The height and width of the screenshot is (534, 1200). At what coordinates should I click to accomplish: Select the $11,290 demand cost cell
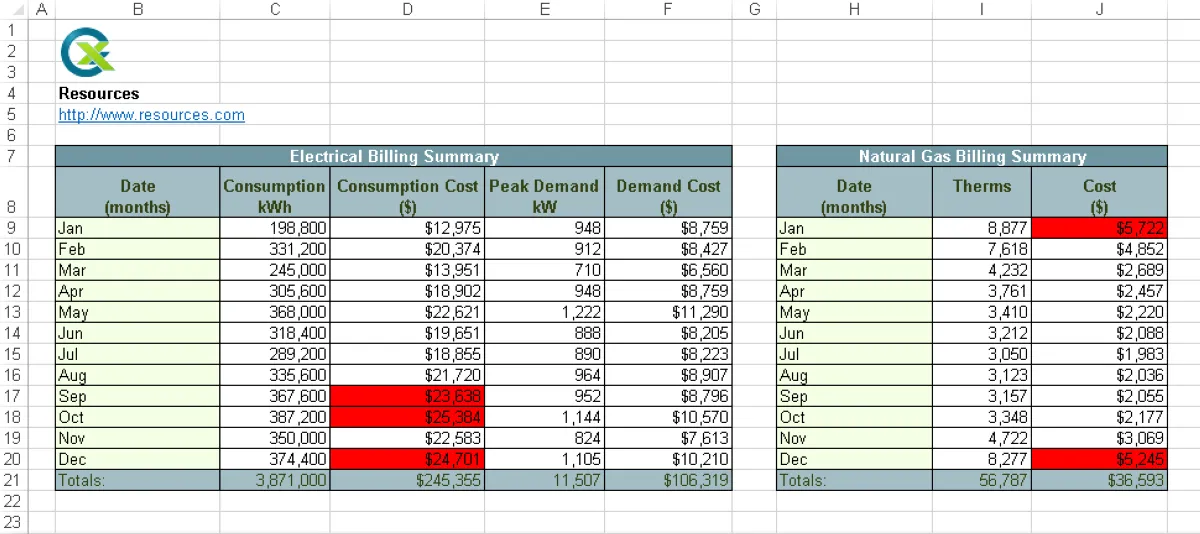pos(668,312)
